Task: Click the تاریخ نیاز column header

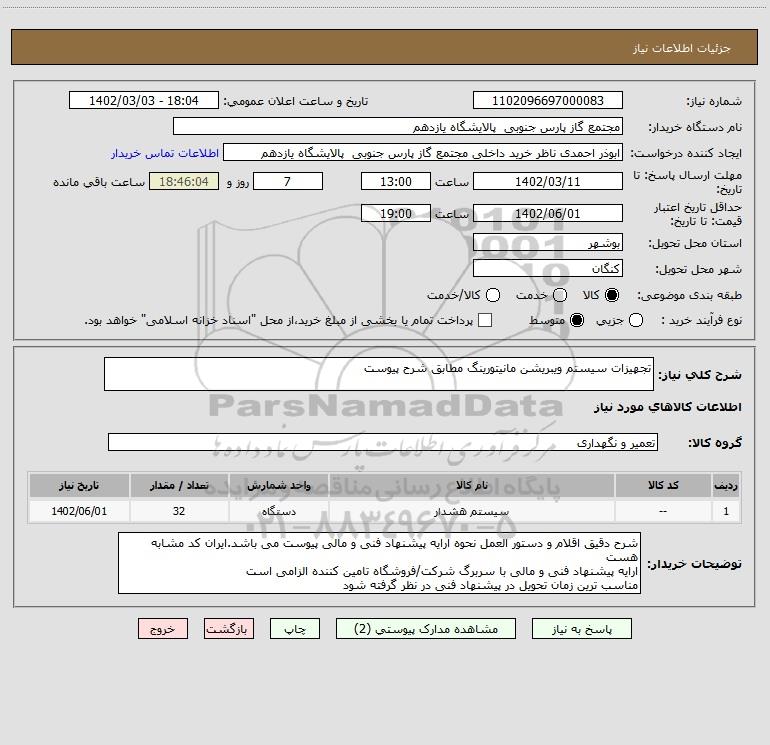Action: pos(79,485)
